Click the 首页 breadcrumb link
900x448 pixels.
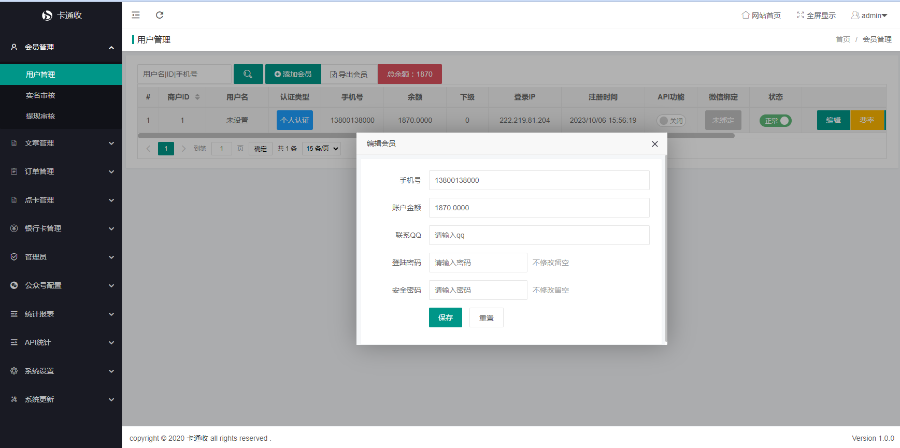click(x=843, y=40)
